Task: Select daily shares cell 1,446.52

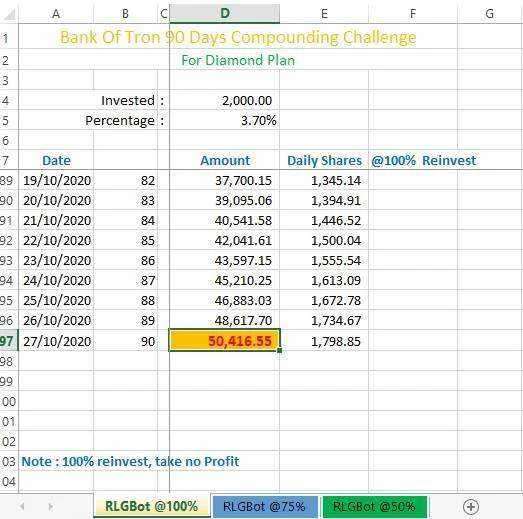Action: point(324,220)
